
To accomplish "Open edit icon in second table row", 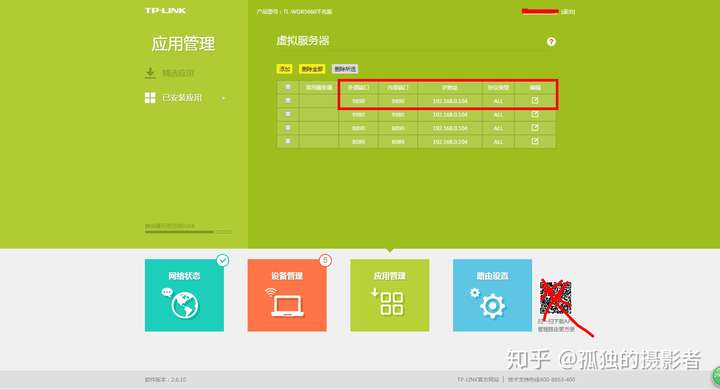I will (x=535, y=114).
